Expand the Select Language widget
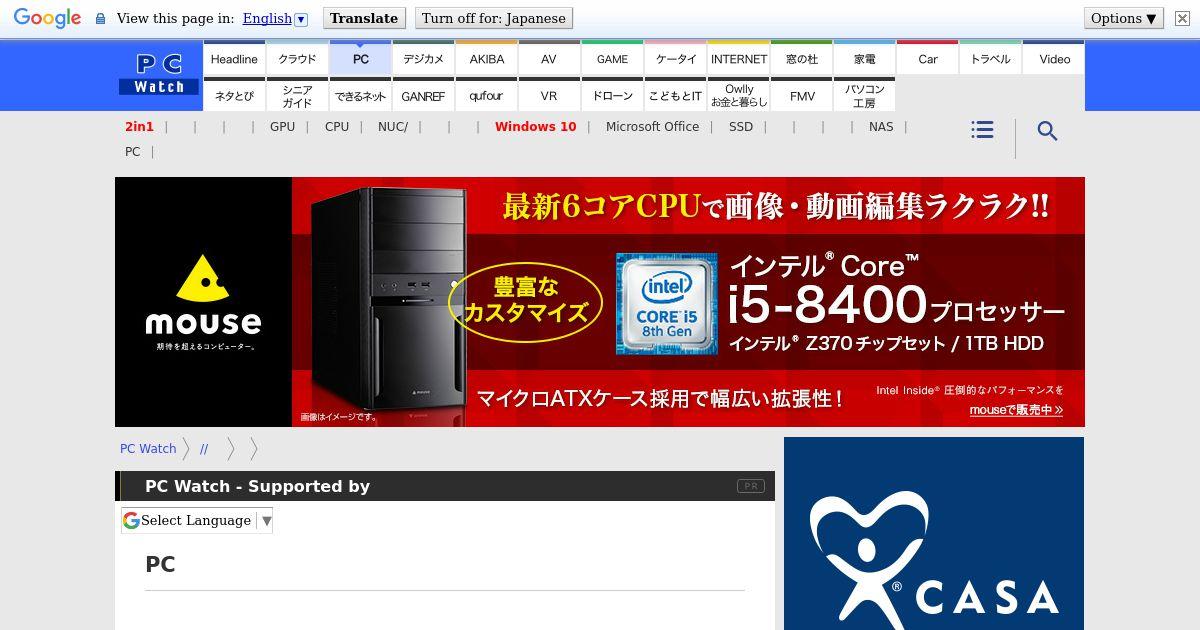Image resolution: width=1200 pixels, height=630 pixels. tap(197, 520)
